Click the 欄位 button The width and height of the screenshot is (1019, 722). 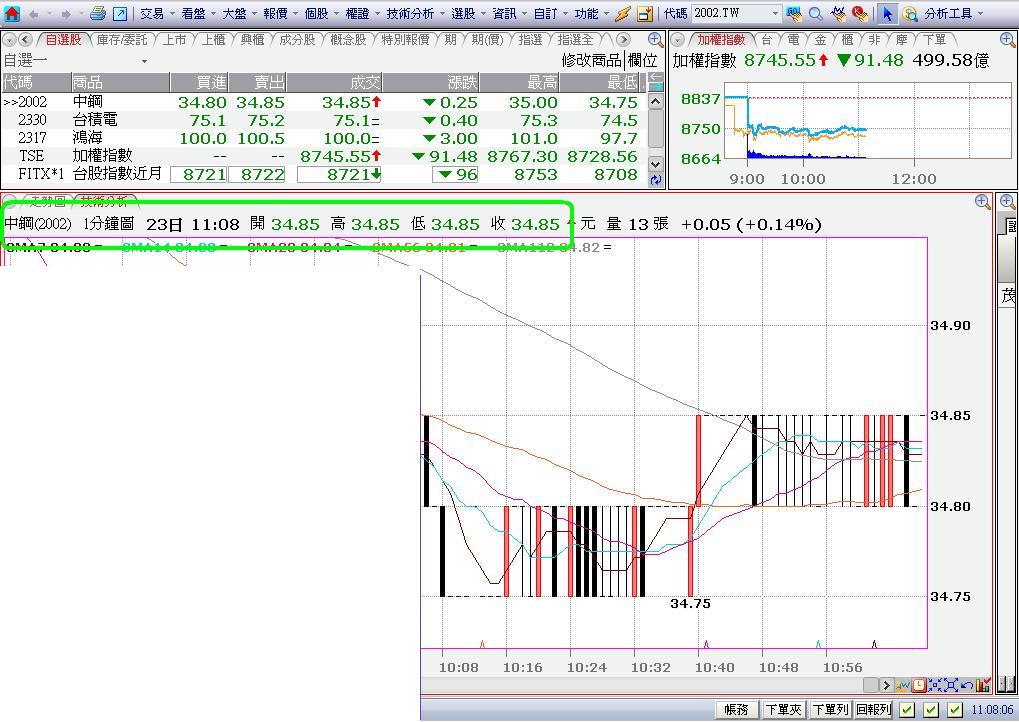[643, 60]
